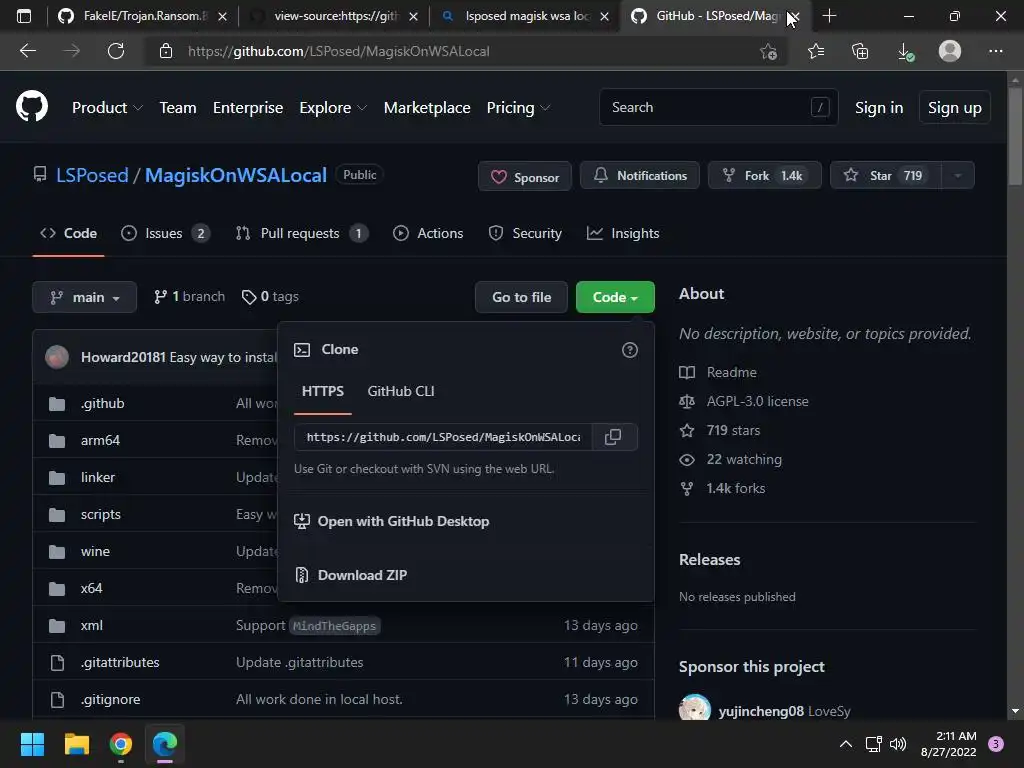The height and width of the screenshot is (768, 1024).
Task: Open Edge settings and more menu
Action: coord(995,51)
